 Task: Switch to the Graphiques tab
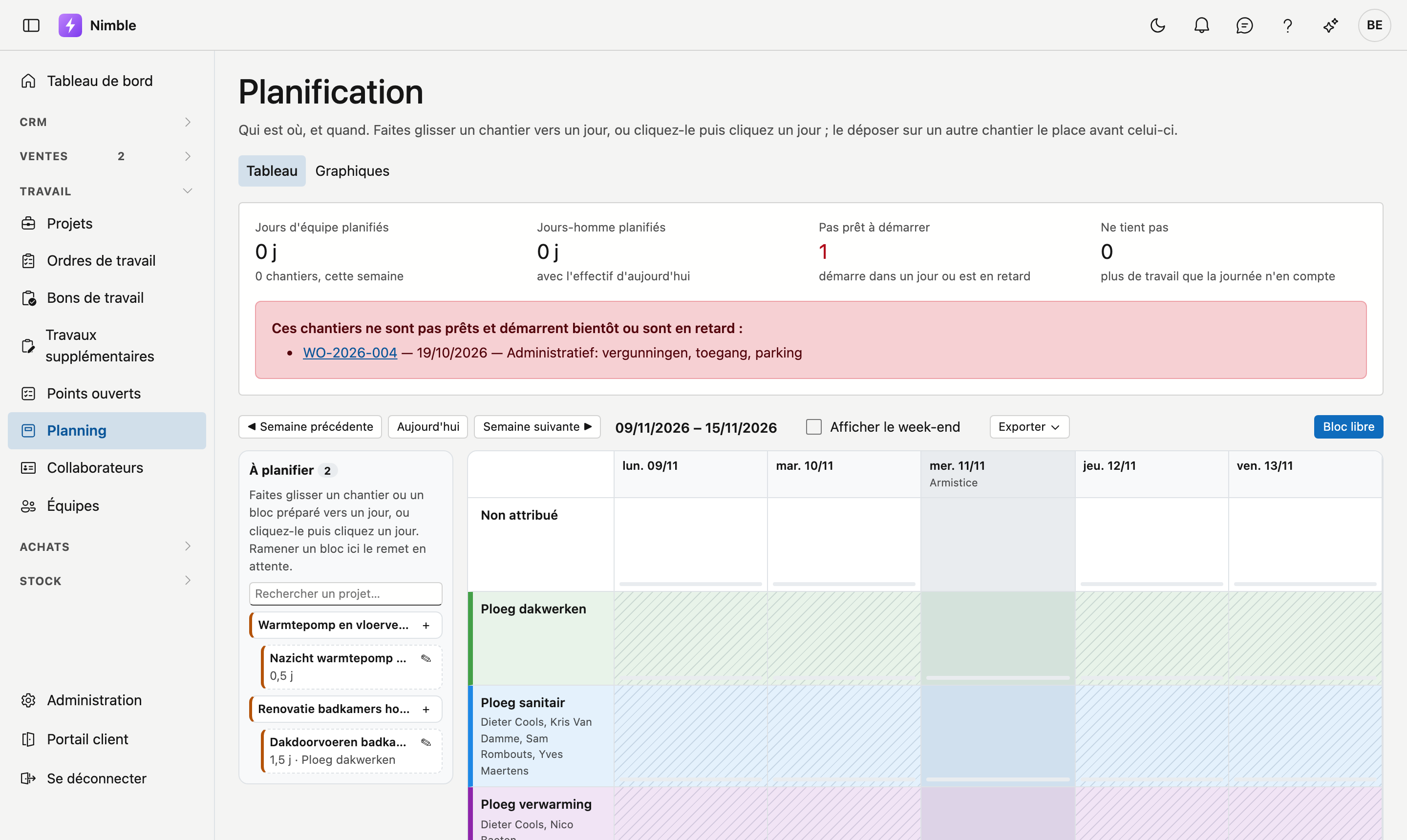pyautogui.click(x=352, y=171)
